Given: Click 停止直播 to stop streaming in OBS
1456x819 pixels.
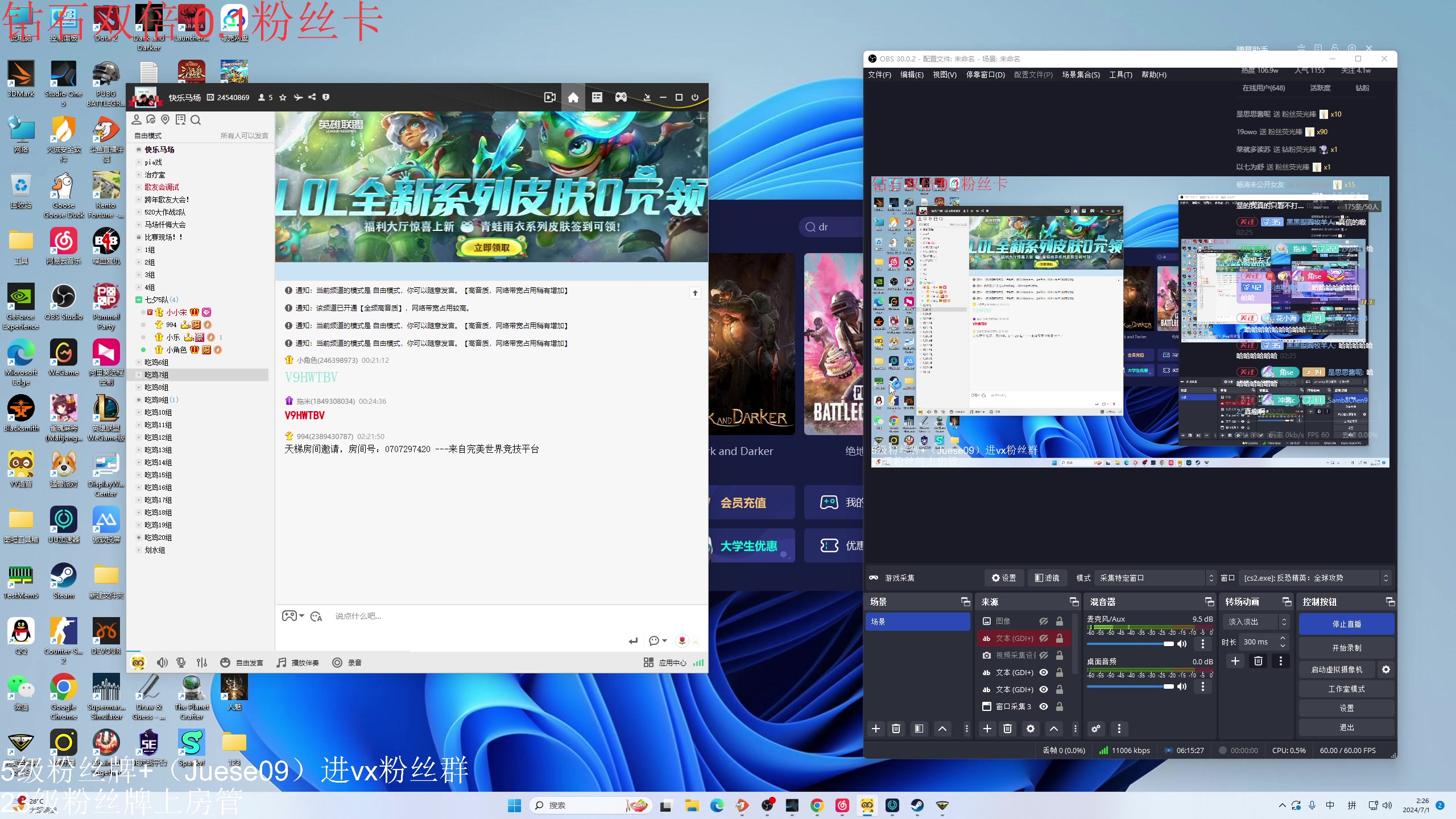Looking at the screenshot, I should pyautogui.click(x=1346, y=624).
